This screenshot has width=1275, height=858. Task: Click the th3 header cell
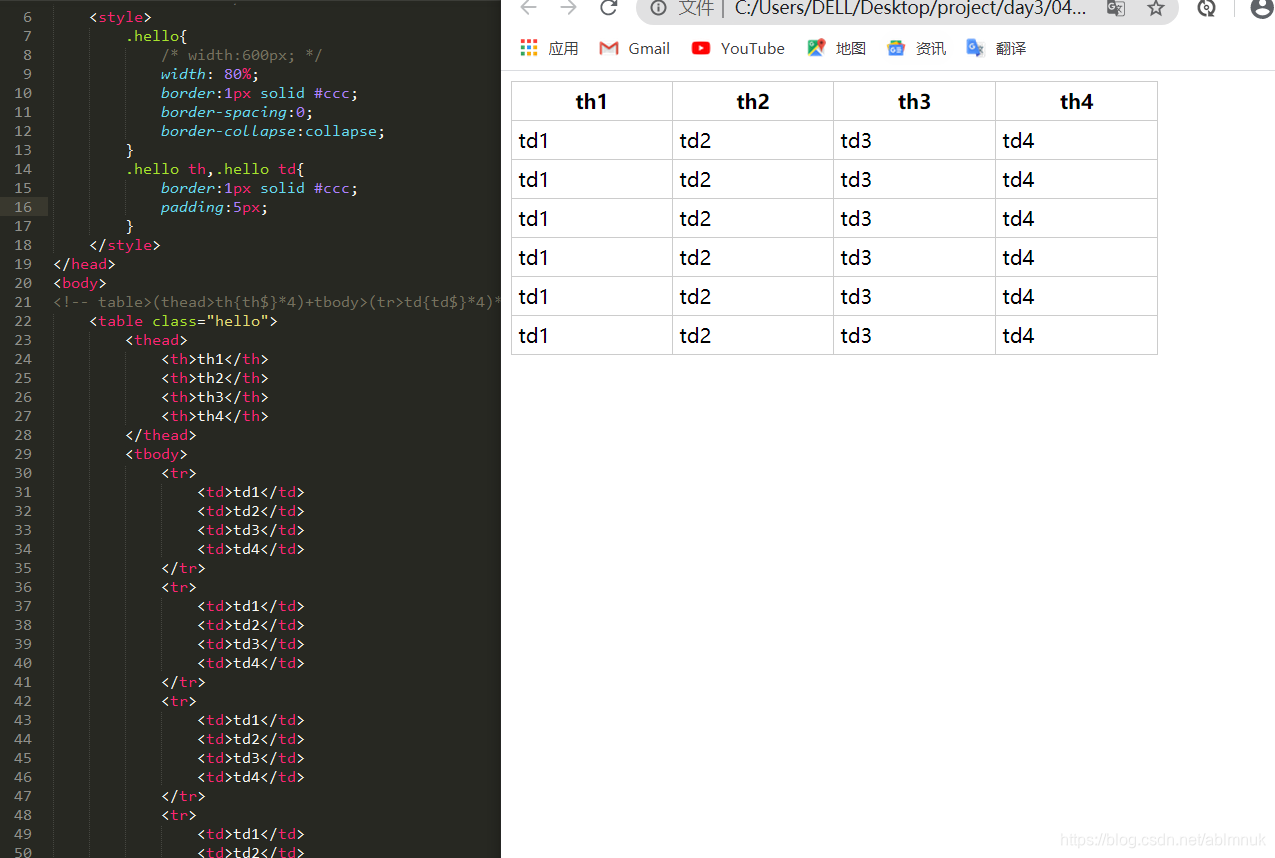click(914, 101)
